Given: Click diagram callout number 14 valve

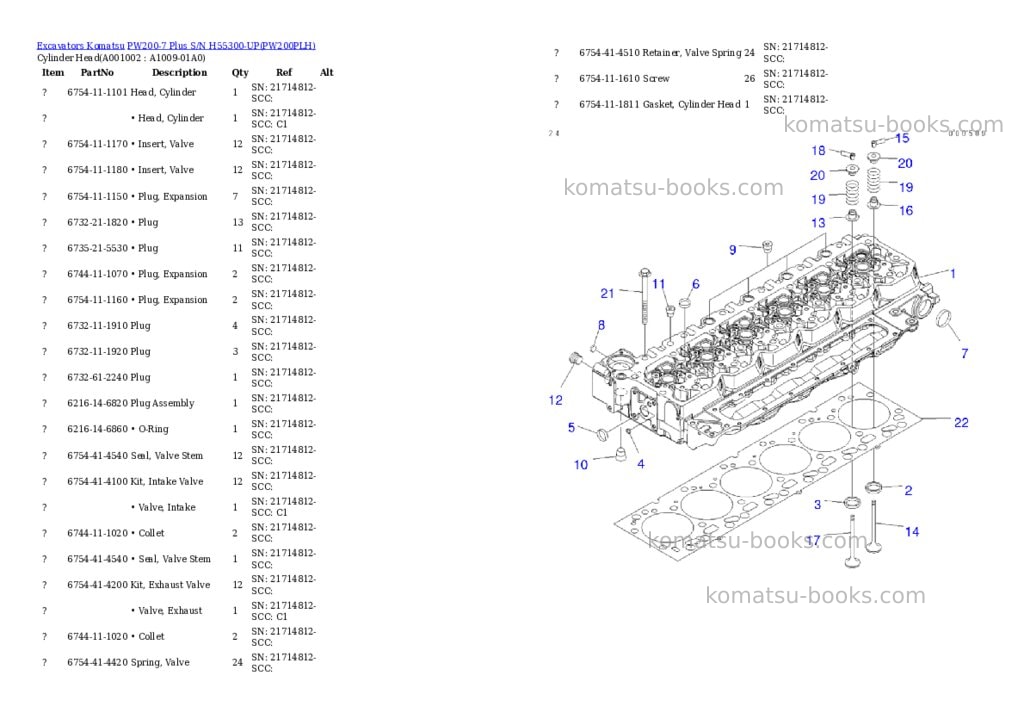Looking at the screenshot, I should (x=912, y=532).
